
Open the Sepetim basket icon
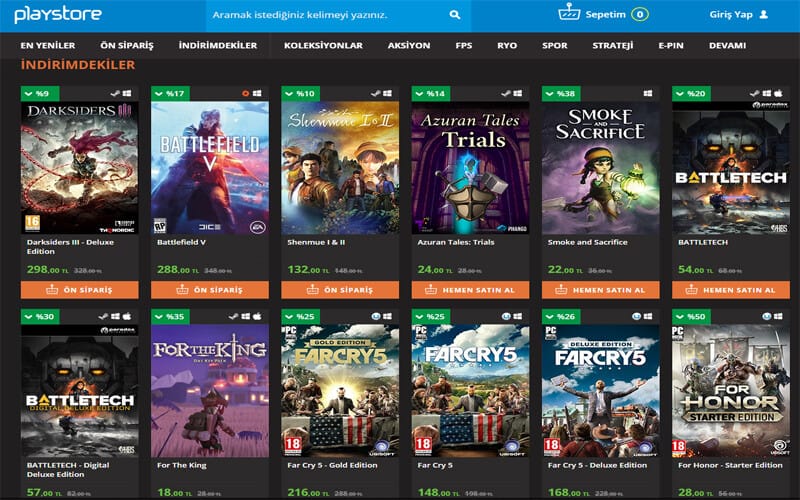tap(569, 12)
